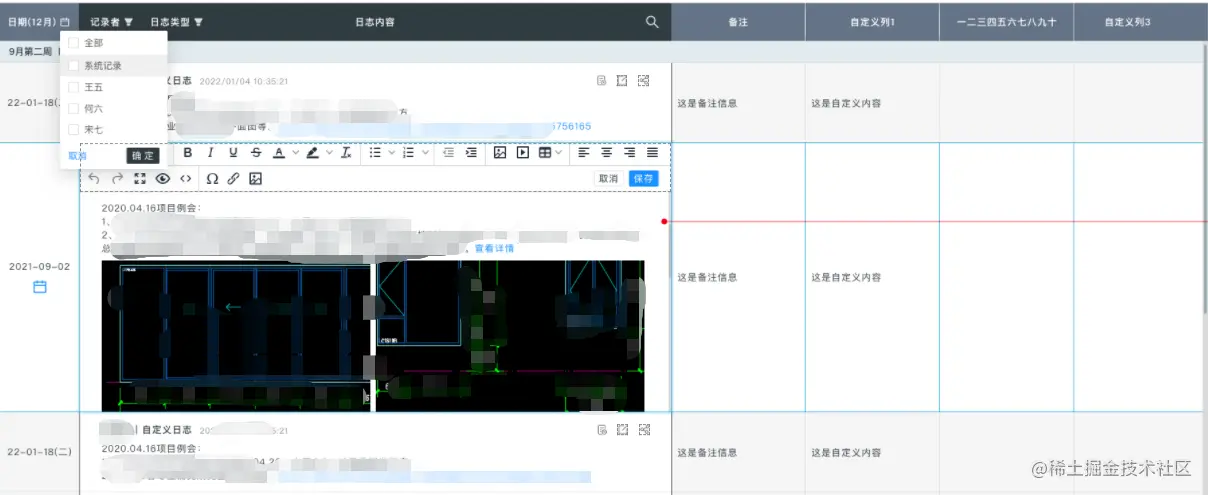Insert a table

coord(545,153)
